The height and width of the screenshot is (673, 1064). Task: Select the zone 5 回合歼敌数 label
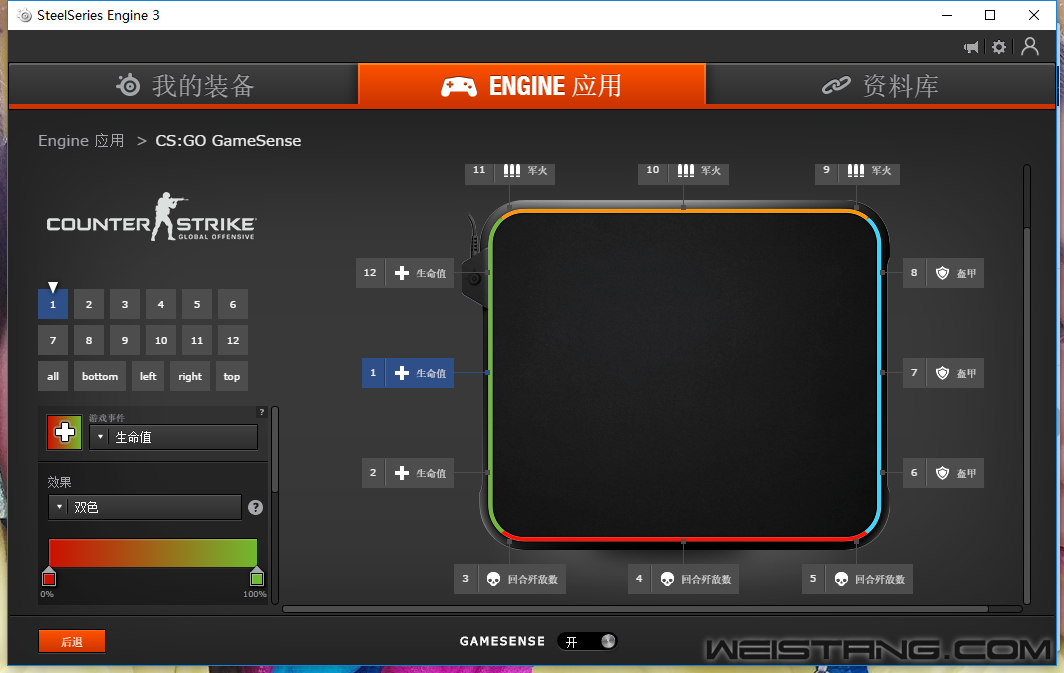pyautogui.click(x=858, y=579)
